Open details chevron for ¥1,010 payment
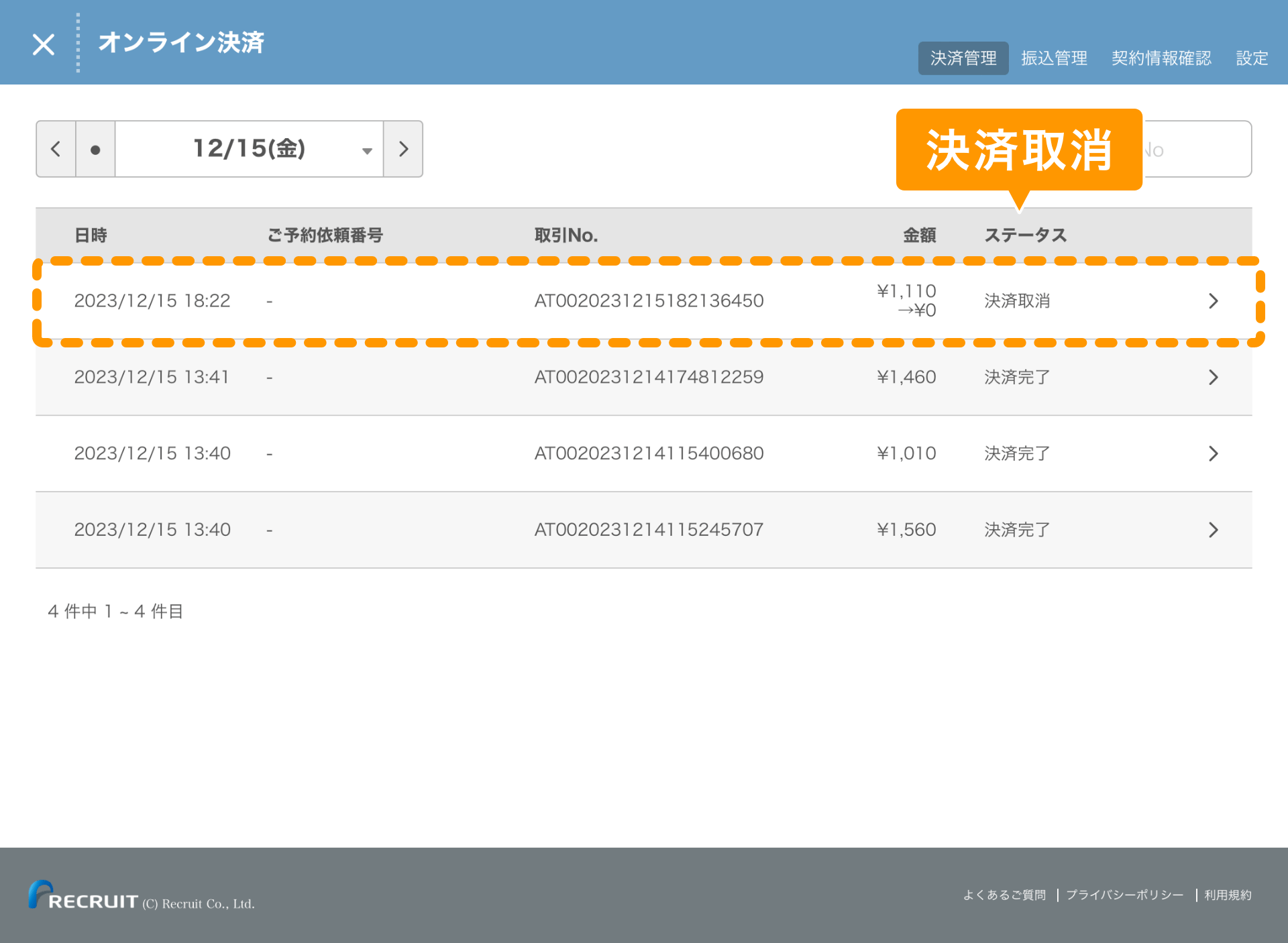 tap(1213, 454)
